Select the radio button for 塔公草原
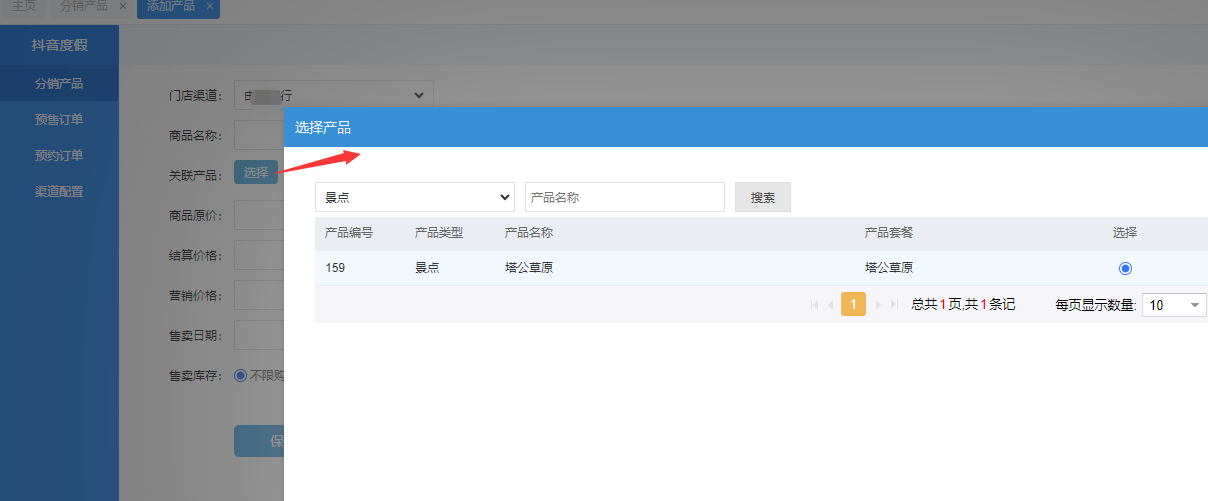Viewport: 1208px width, 501px height. pyautogui.click(x=1125, y=268)
